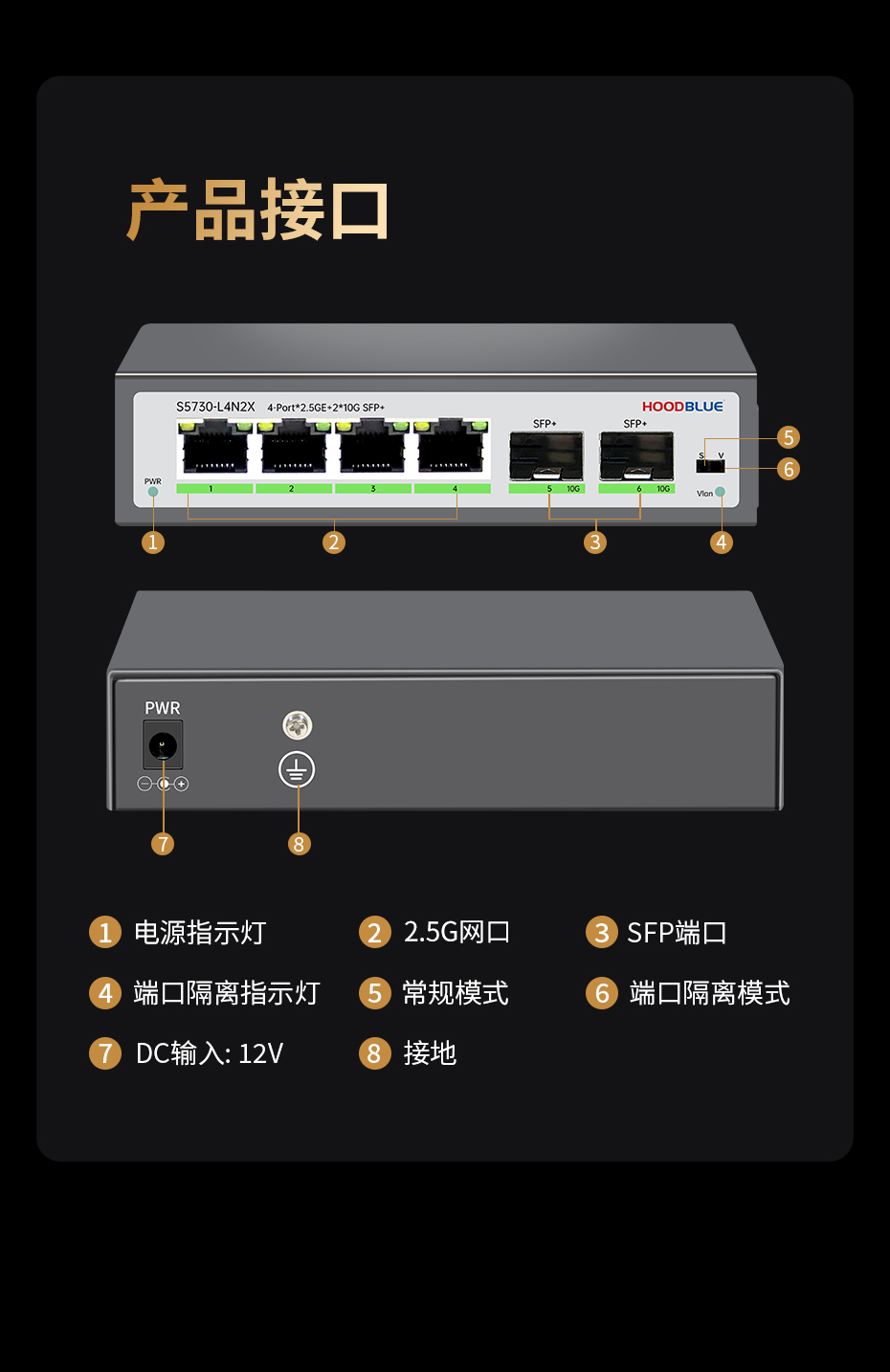Click callout number 6 beside the switch
This screenshot has width=890, height=1372.
(789, 469)
